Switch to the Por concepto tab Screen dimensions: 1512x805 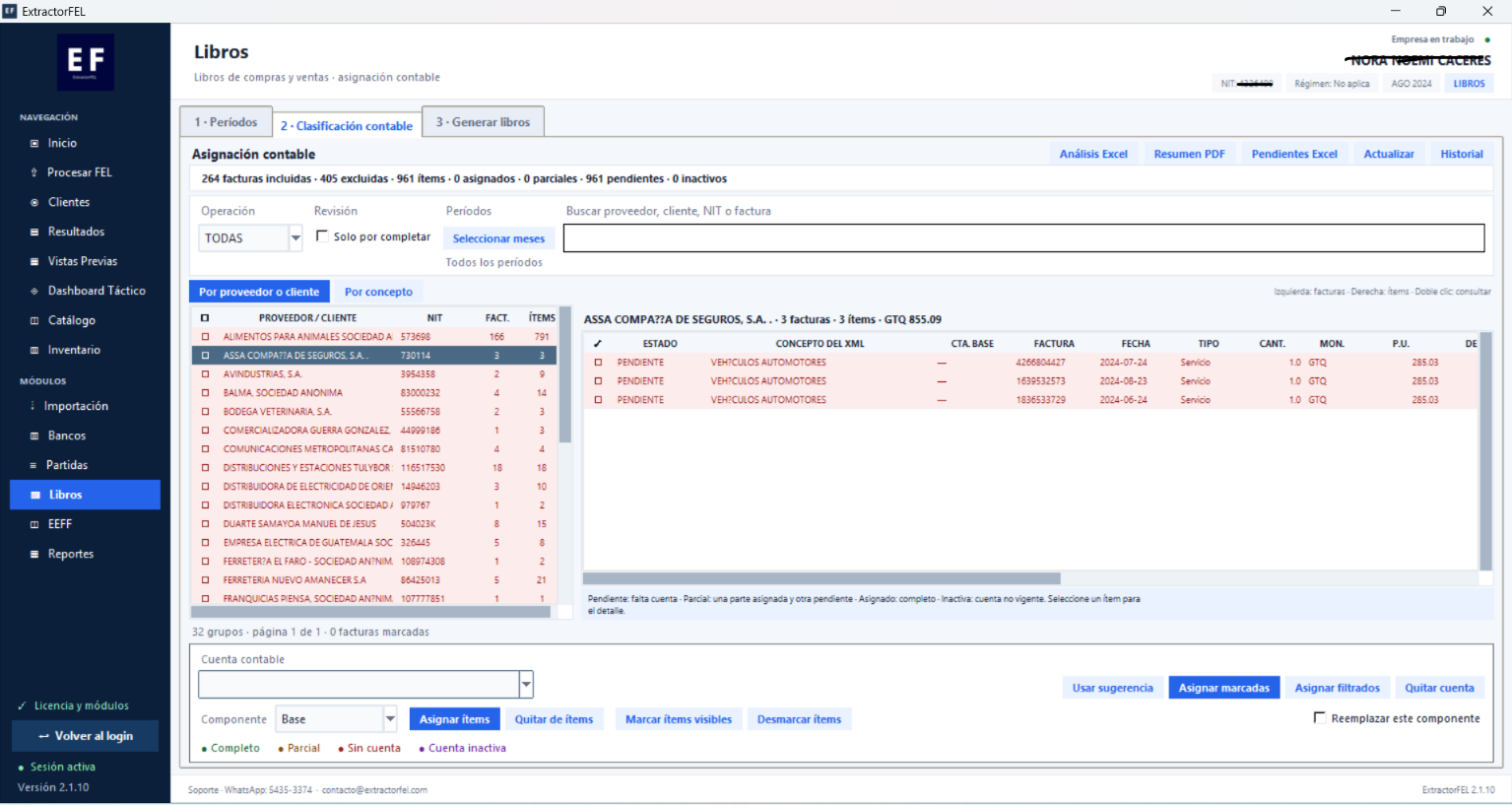click(378, 292)
